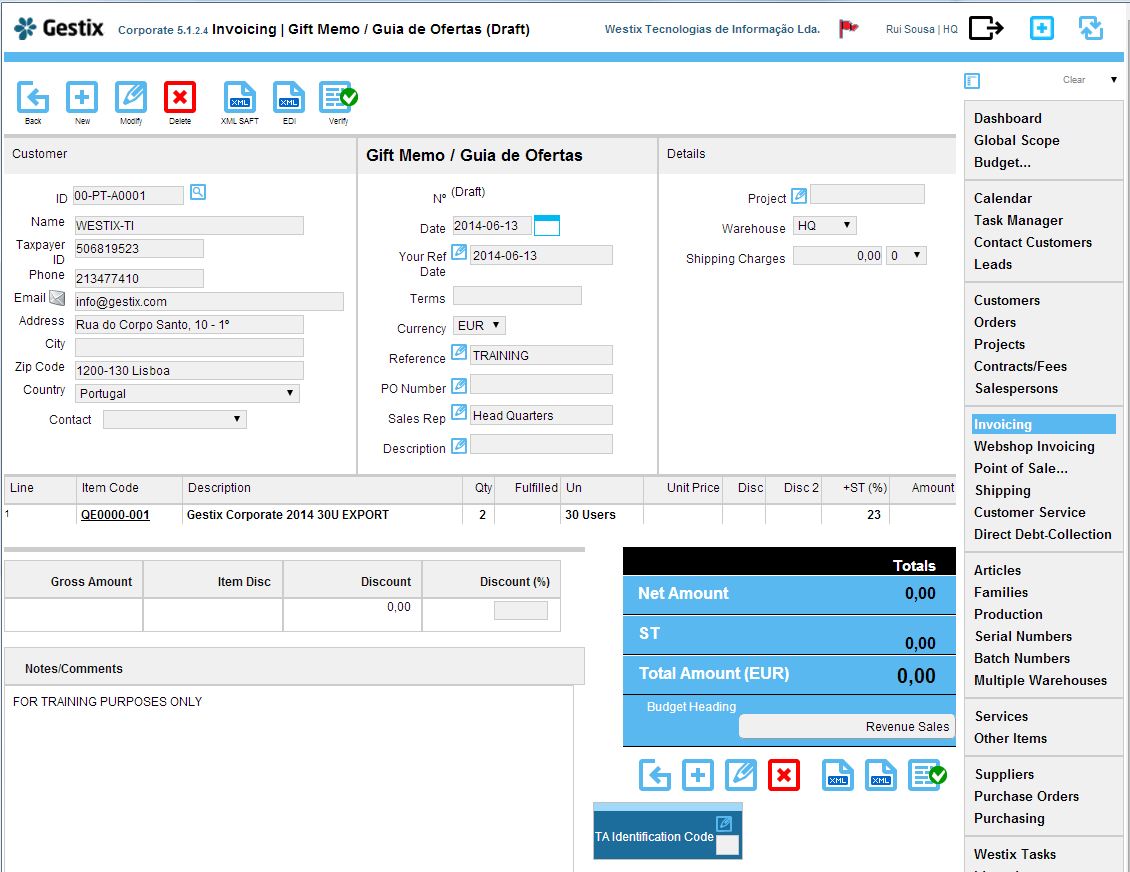Click the Terms input field

(517, 295)
